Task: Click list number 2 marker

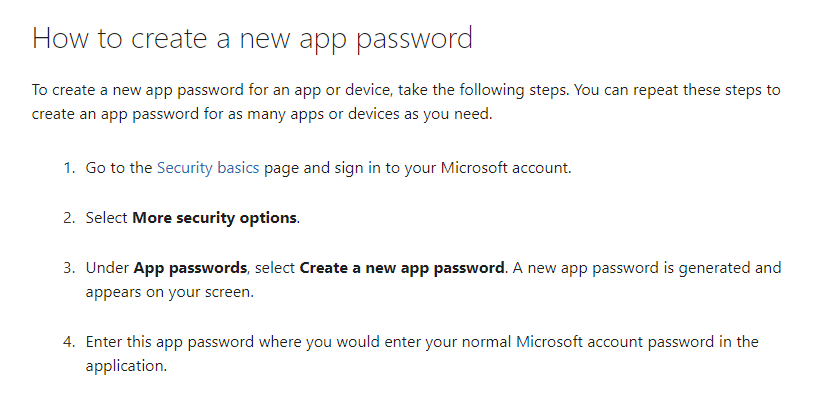Action: [69, 218]
